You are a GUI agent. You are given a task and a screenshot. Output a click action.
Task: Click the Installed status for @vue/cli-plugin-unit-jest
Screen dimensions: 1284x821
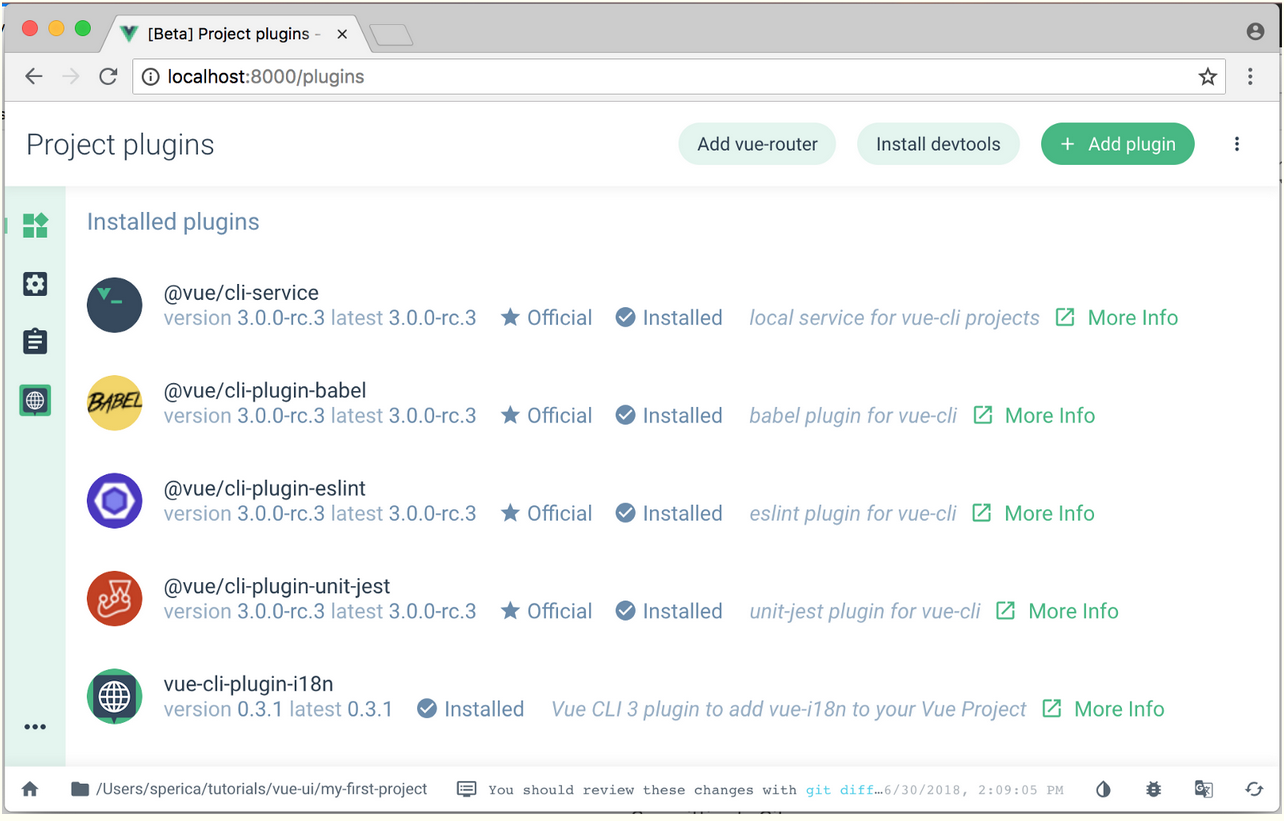pos(669,611)
